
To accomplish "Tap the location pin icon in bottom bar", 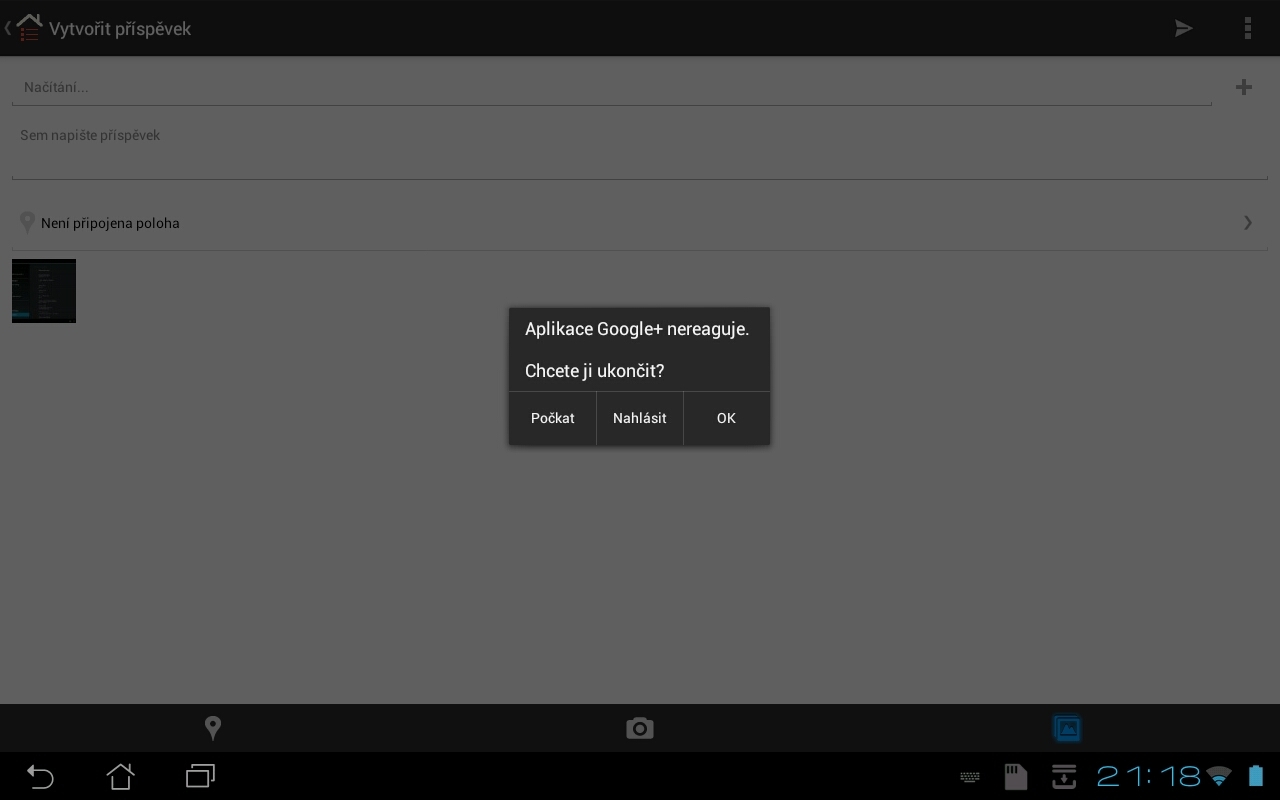I will (x=213, y=728).
